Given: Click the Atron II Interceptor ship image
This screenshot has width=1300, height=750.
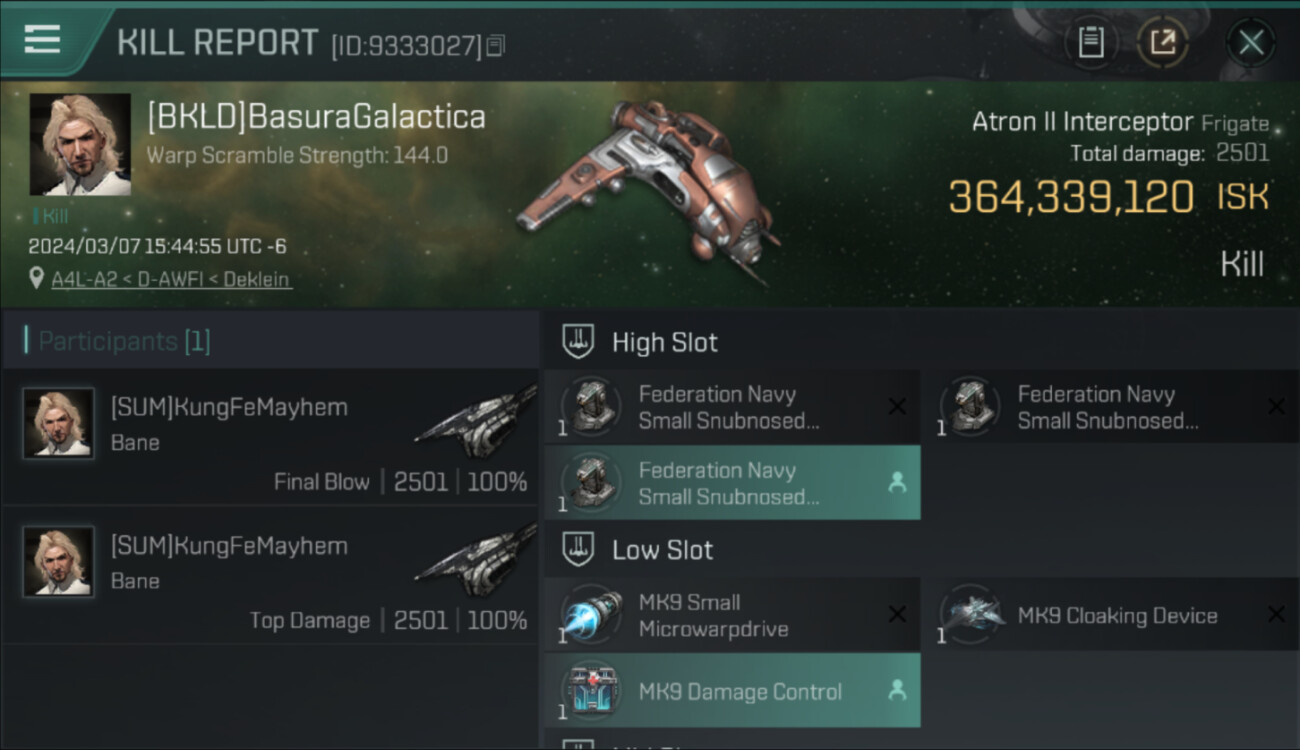Looking at the screenshot, I should coord(647,190).
